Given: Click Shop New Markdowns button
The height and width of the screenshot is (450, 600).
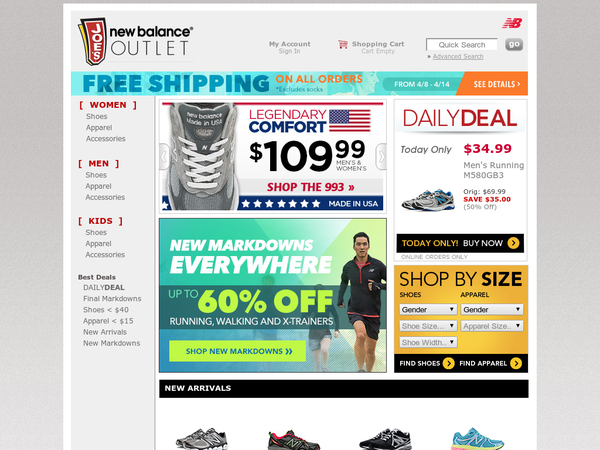Looking at the screenshot, I should click(238, 351).
